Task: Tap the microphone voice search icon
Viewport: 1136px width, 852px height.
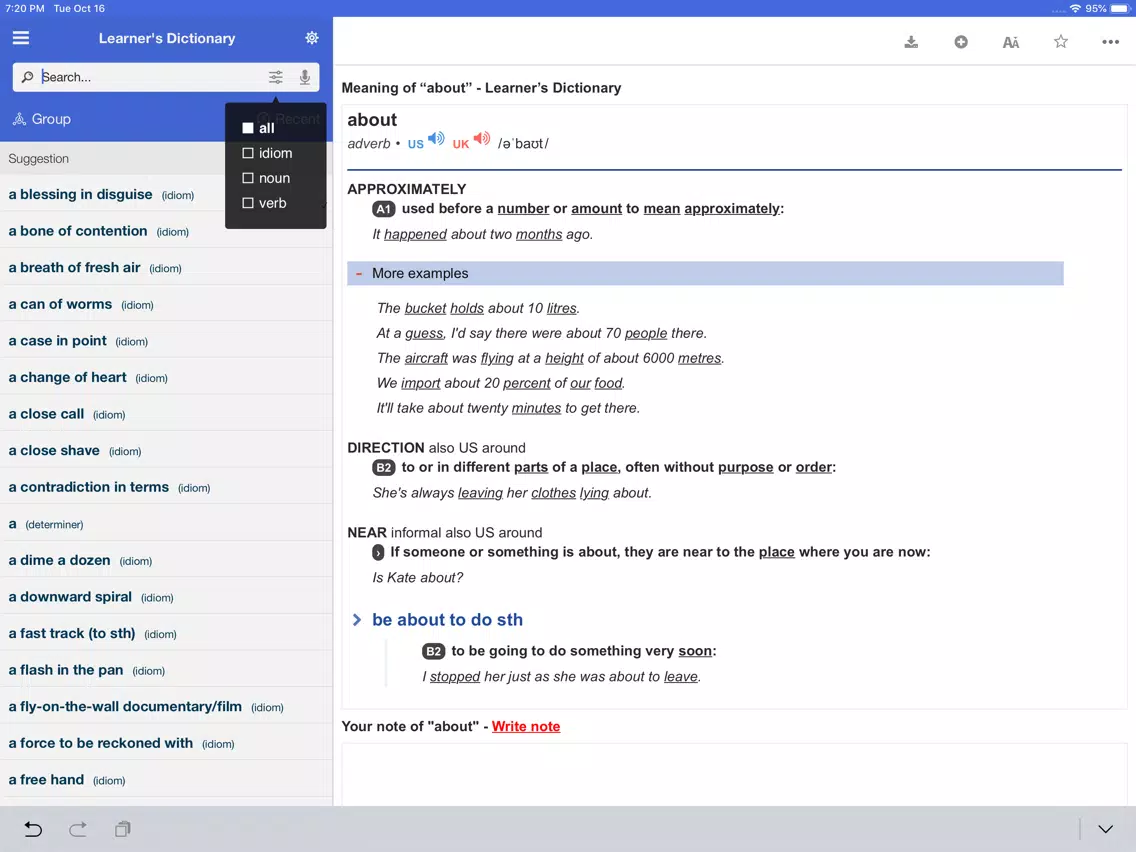Action: (x=305, y=77)
